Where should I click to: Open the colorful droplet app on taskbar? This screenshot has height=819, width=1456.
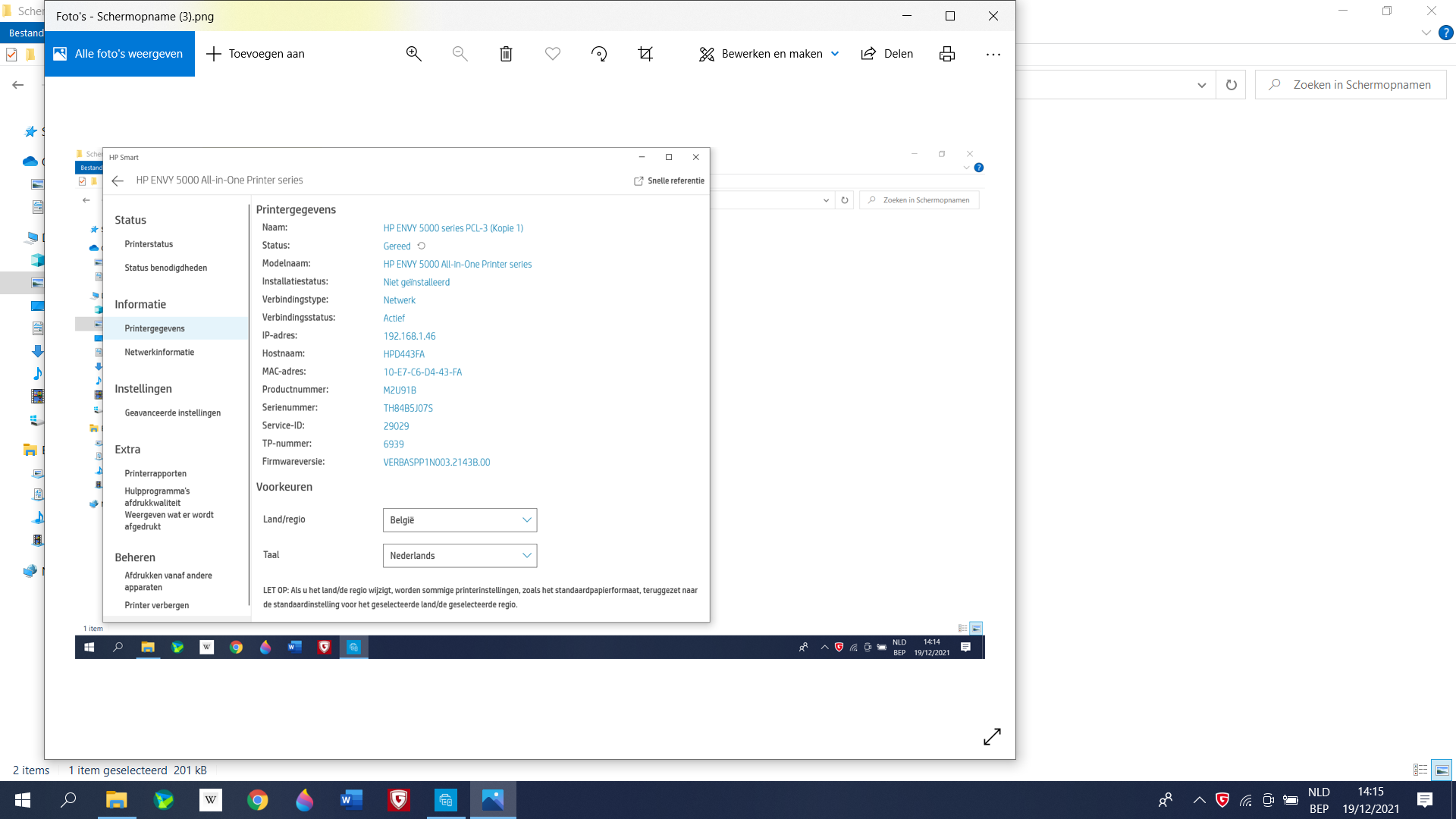pos(305,800)
